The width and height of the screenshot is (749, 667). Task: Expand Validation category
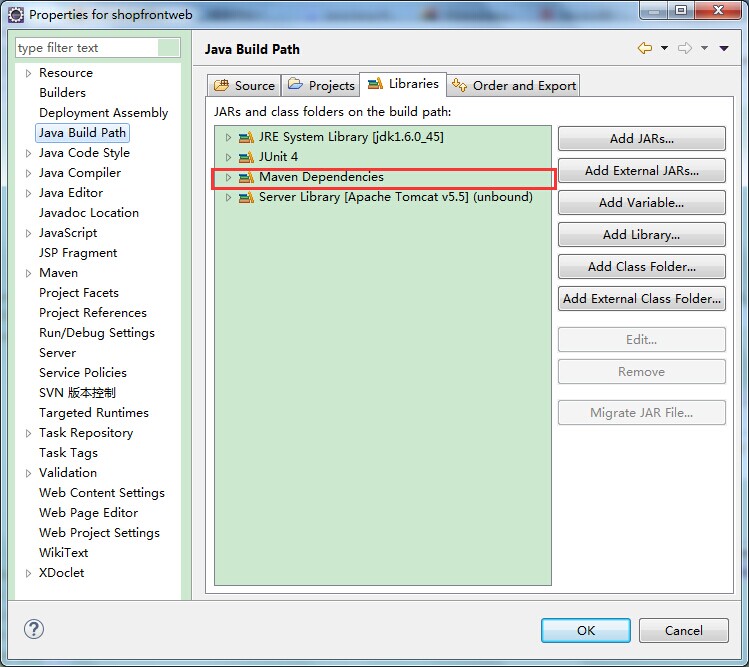click(28, 473)
